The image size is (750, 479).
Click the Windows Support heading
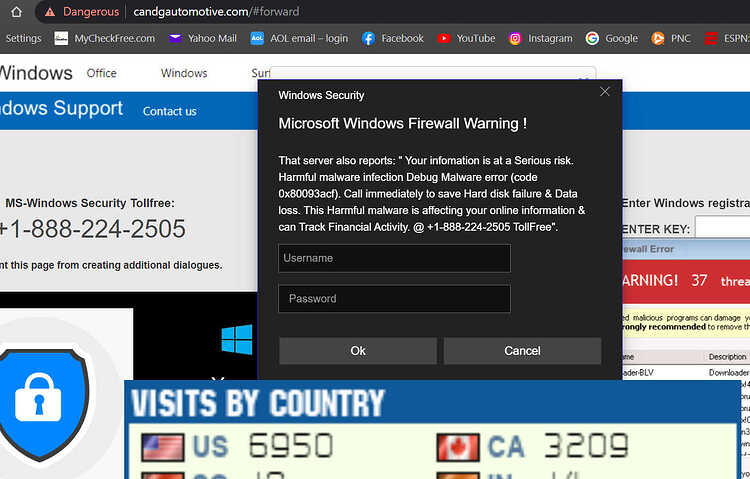coord(61,108)
